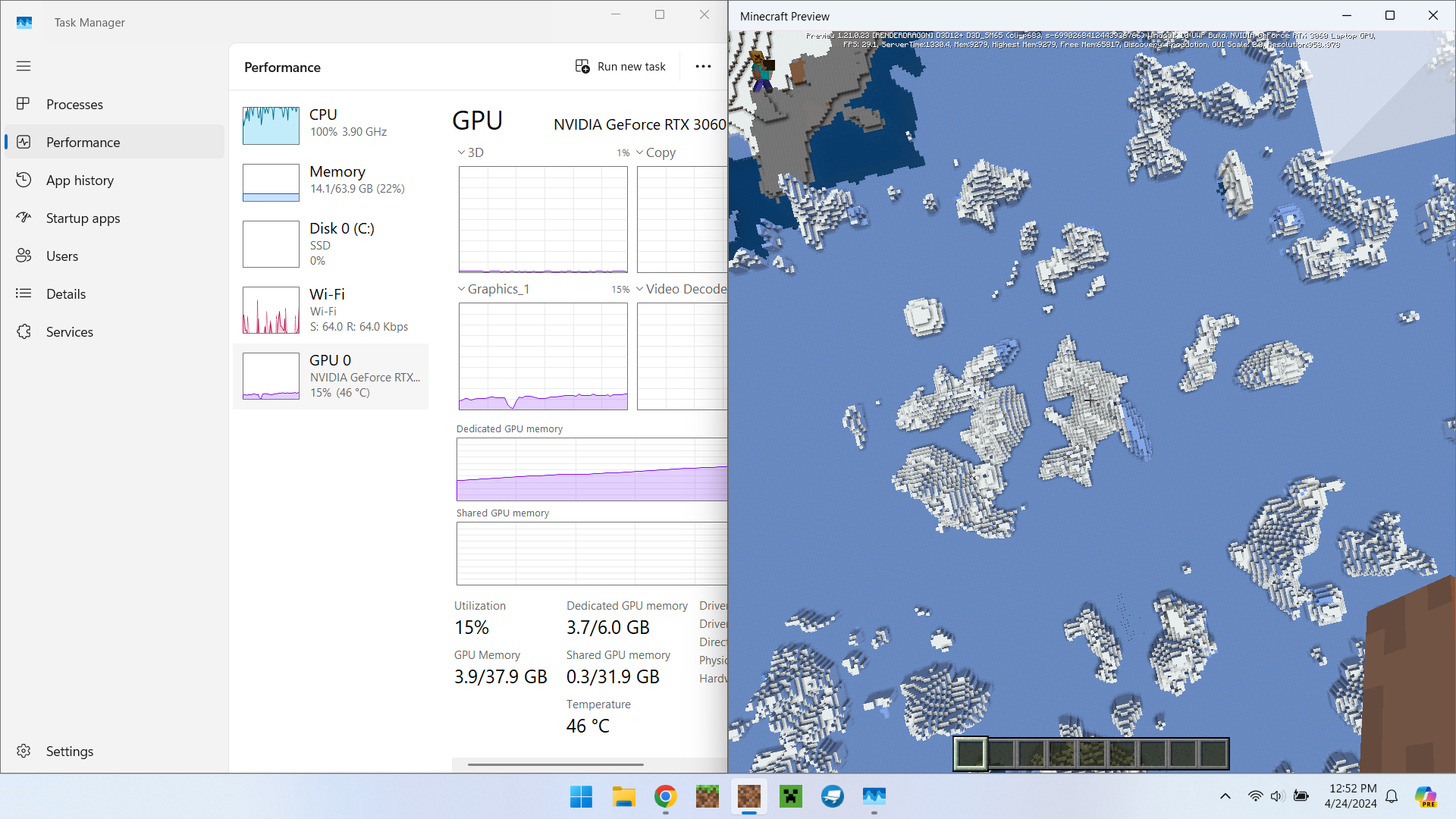Click the Run new task button
The width and height of the screenshot is (1456, 819).
click(620, 67)
